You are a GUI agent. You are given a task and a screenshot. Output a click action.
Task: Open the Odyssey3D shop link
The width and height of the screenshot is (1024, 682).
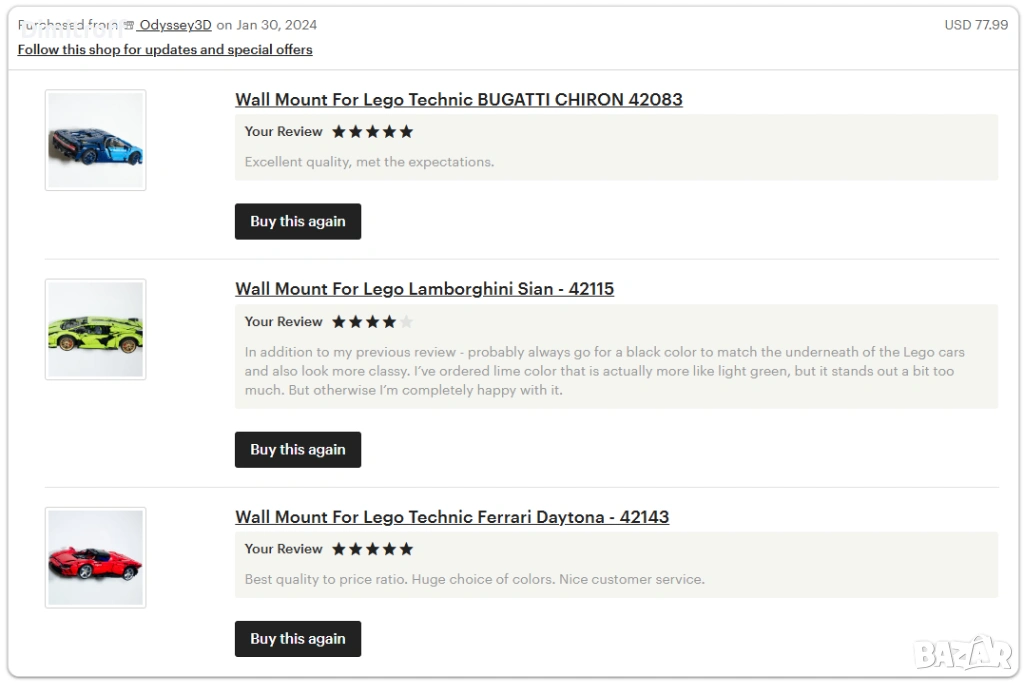point(175,25)
